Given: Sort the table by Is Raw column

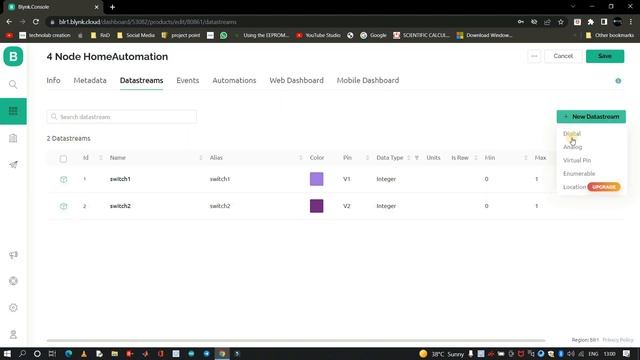Looking at the screenshot, I should (476, 158).
